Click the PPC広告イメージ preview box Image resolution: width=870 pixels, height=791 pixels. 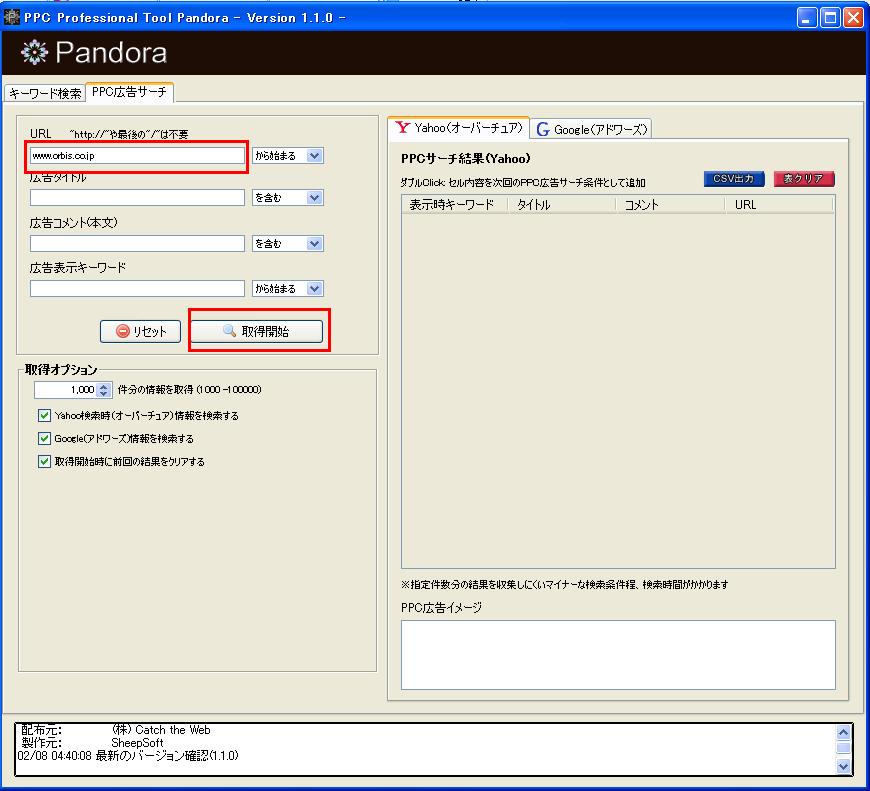point(618,655)
